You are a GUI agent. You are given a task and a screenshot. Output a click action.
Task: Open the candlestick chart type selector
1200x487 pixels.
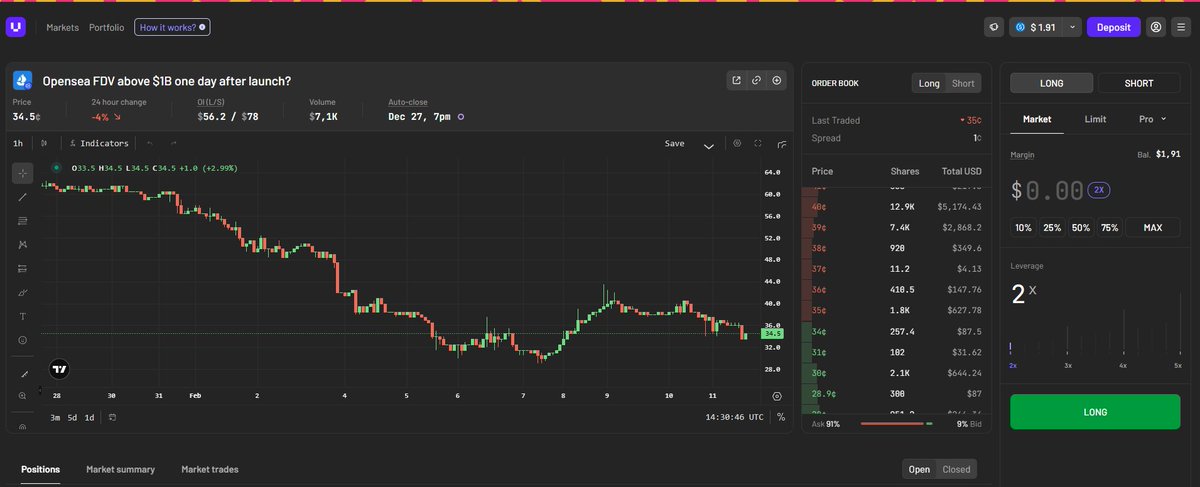click(44, 143)
